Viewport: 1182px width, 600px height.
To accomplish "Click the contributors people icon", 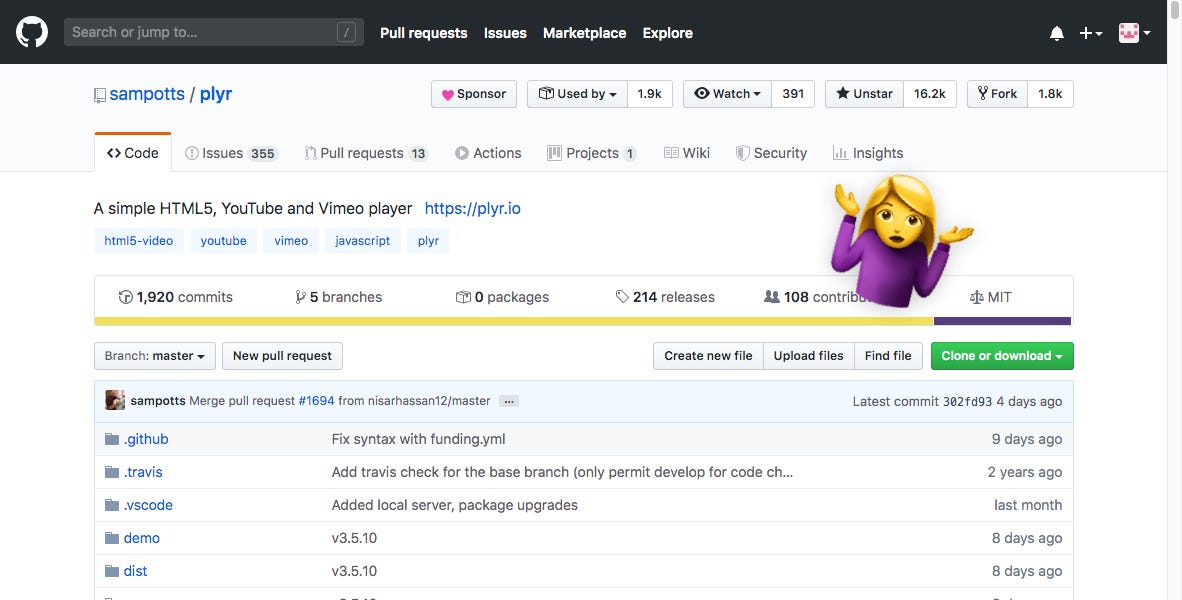I will 771,296.
